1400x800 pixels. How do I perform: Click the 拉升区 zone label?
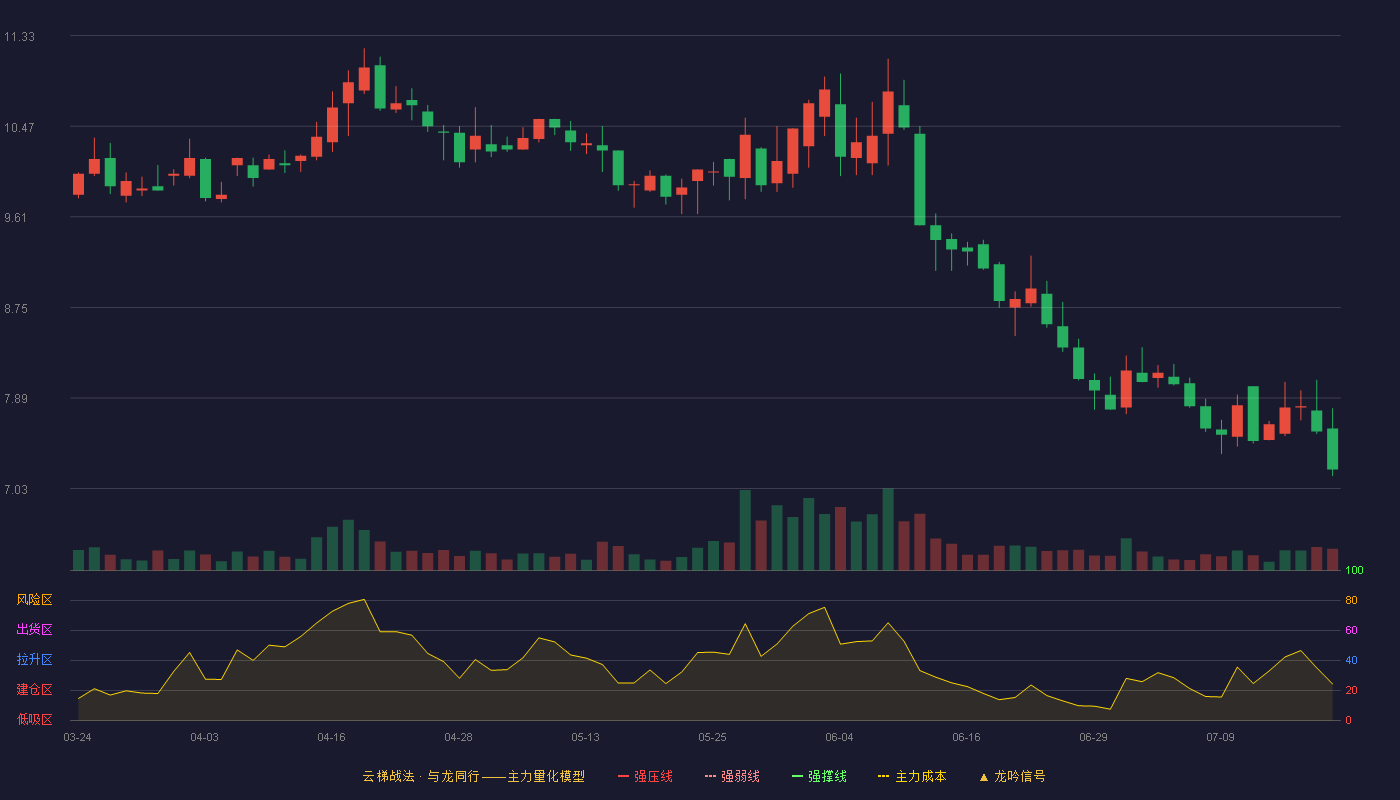coord(34,660)
